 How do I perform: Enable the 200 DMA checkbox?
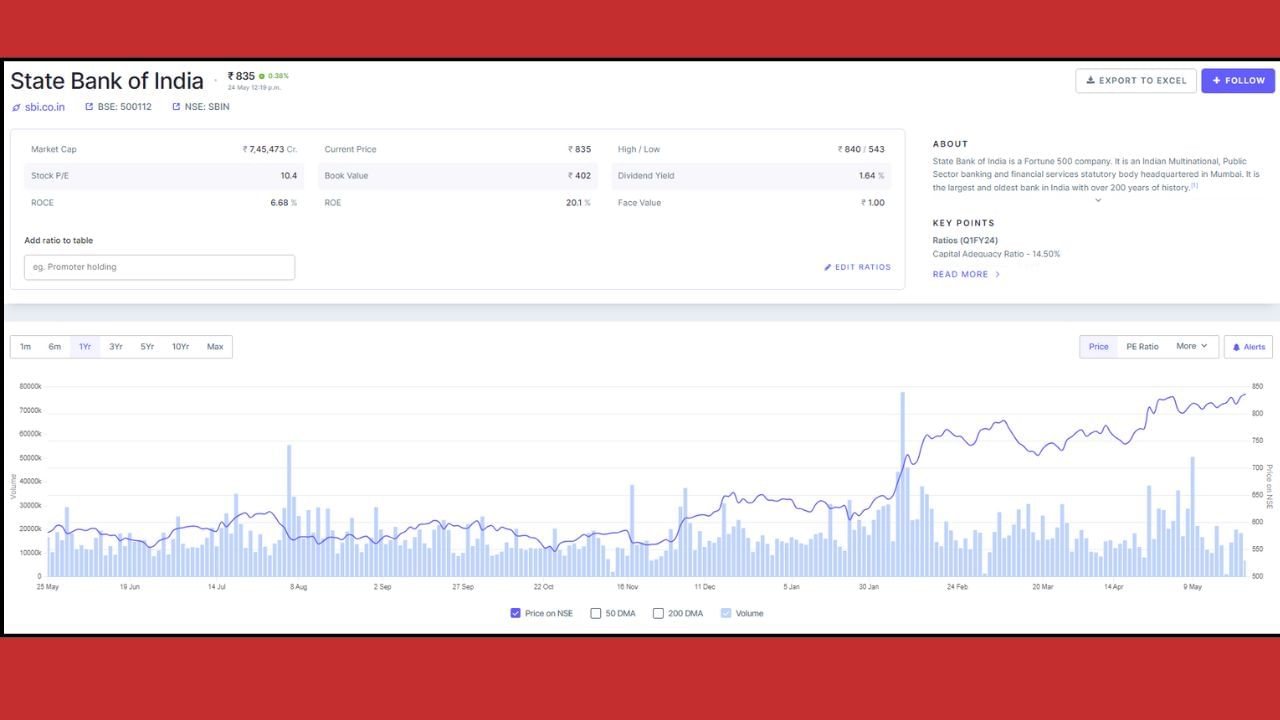point(658,613)
